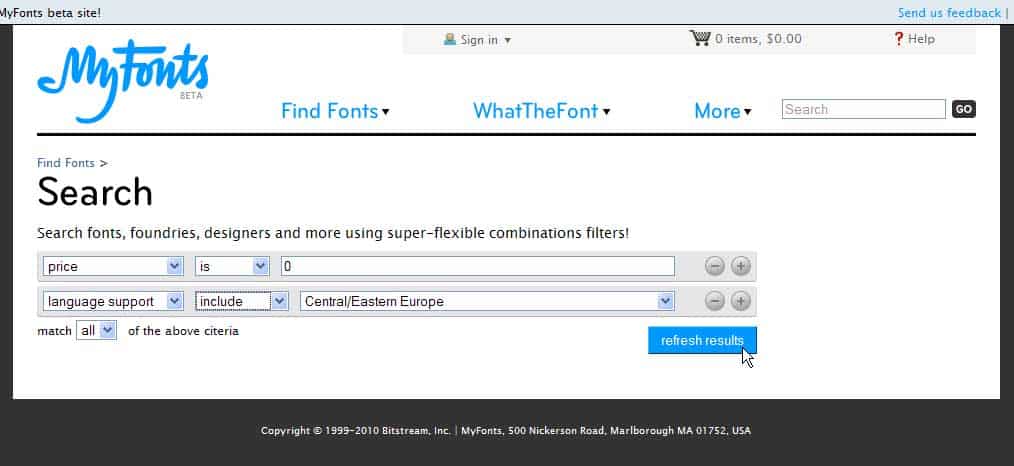Click the Sign in user icon
Viewport: 1014px width, 466px height.
pos(449,40)
